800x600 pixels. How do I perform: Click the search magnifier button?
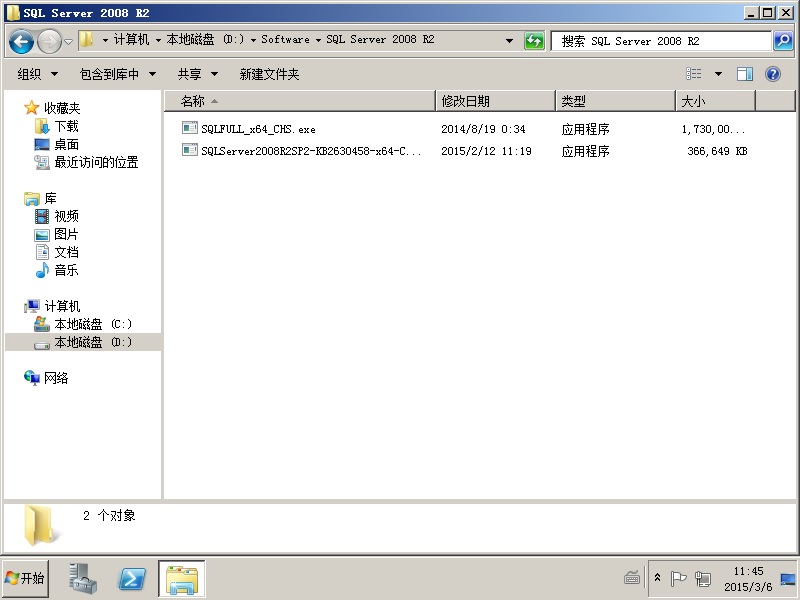[x=783, y=41]
